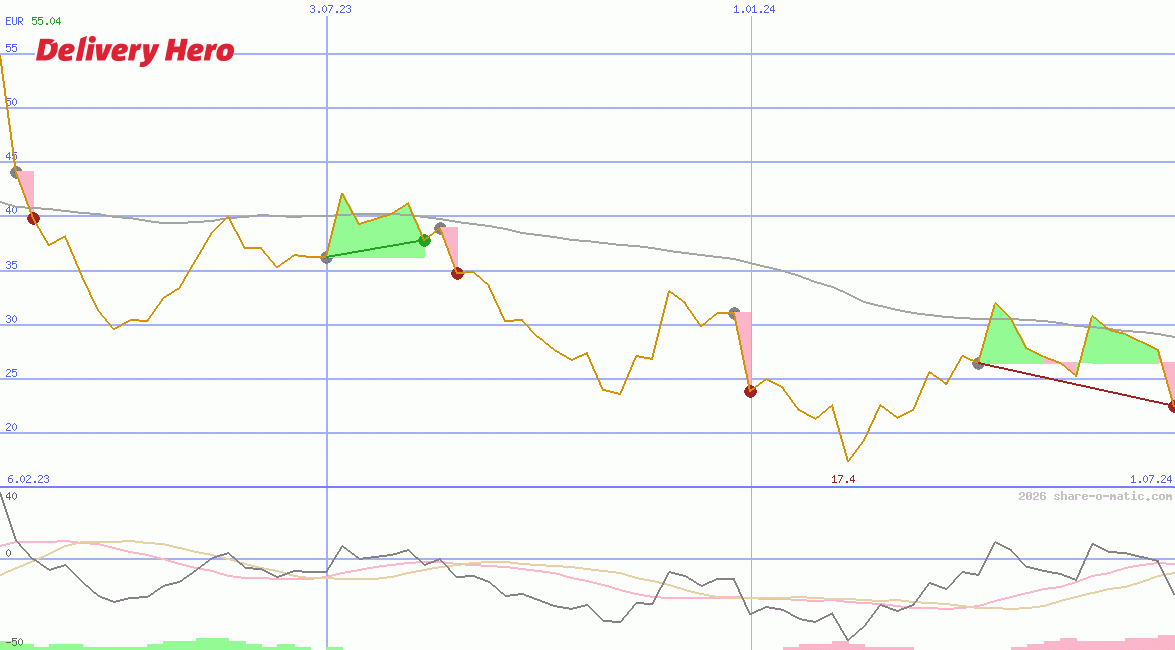Click the 45 value on the price axis
The width and height of the screenshot is (1175, 650).
[11, 156]
